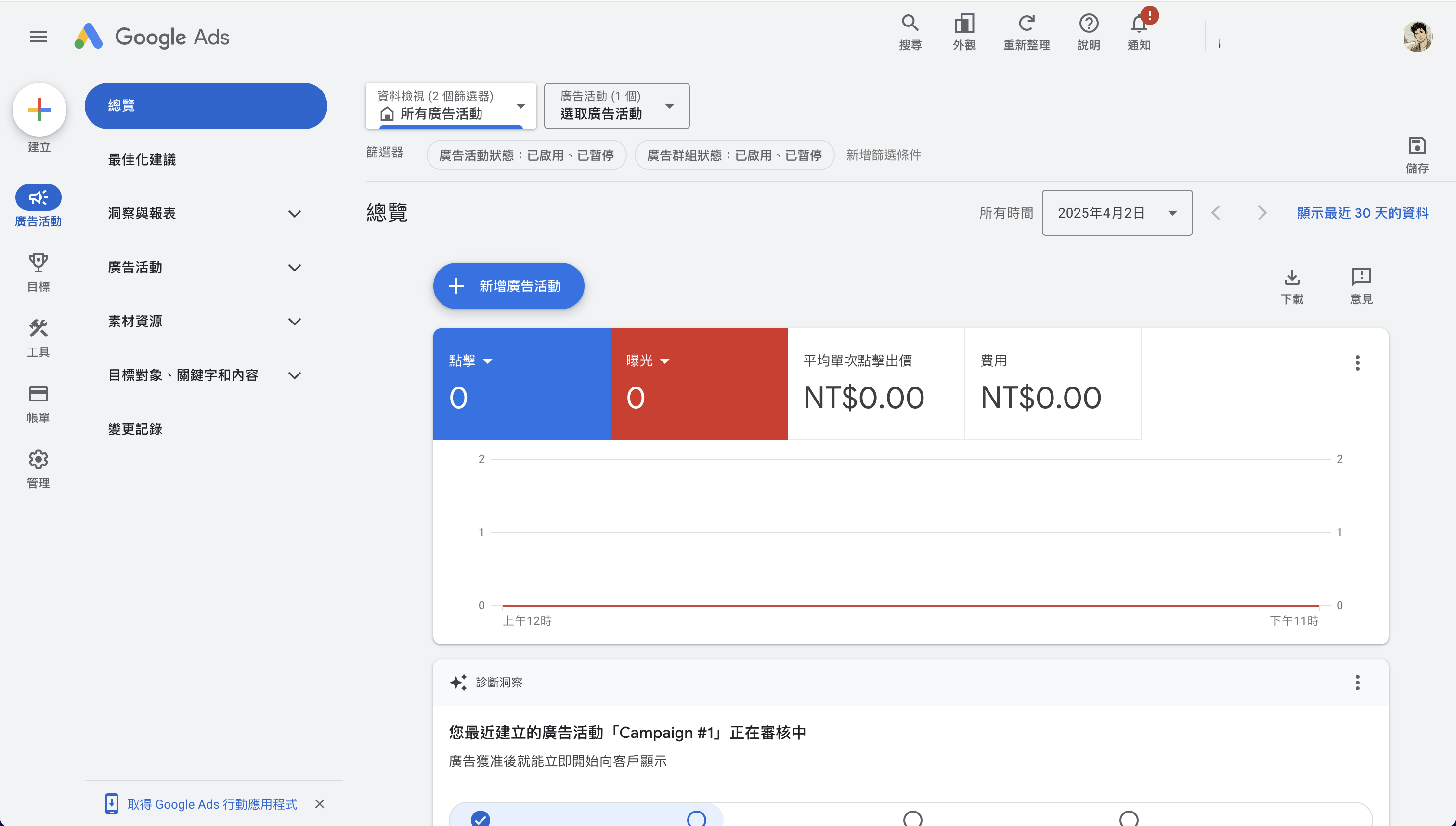Open the account profile avatar
1456x826 pixels.
point(1417,37)
